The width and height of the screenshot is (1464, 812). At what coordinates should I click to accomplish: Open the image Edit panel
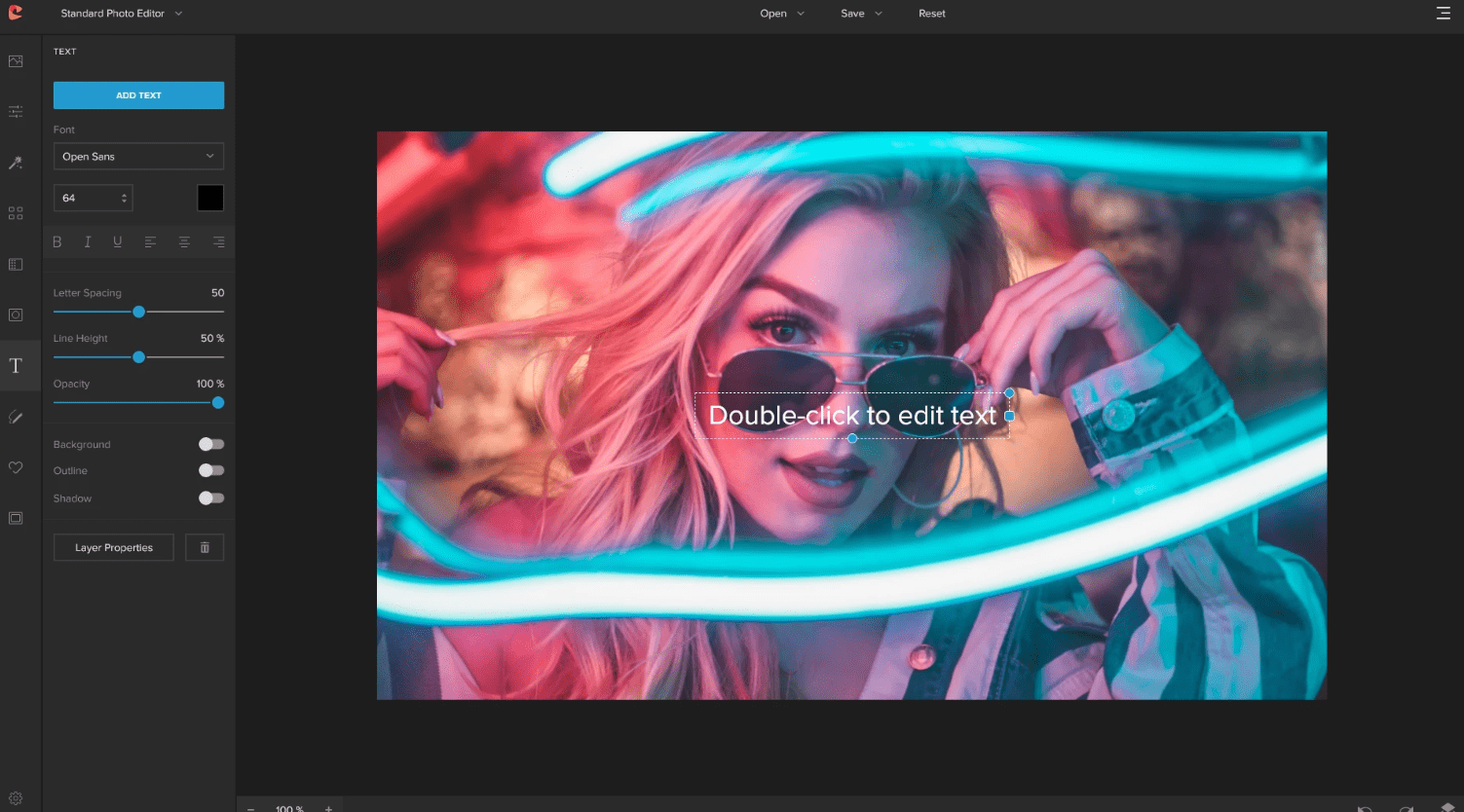coord(16,60)
